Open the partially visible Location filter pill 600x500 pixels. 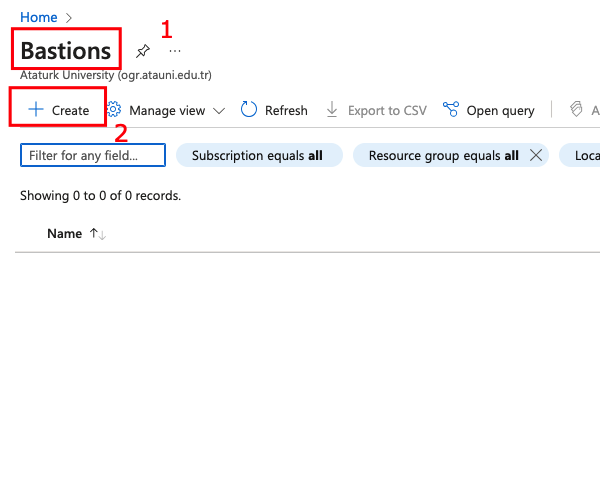coord(581,155)
